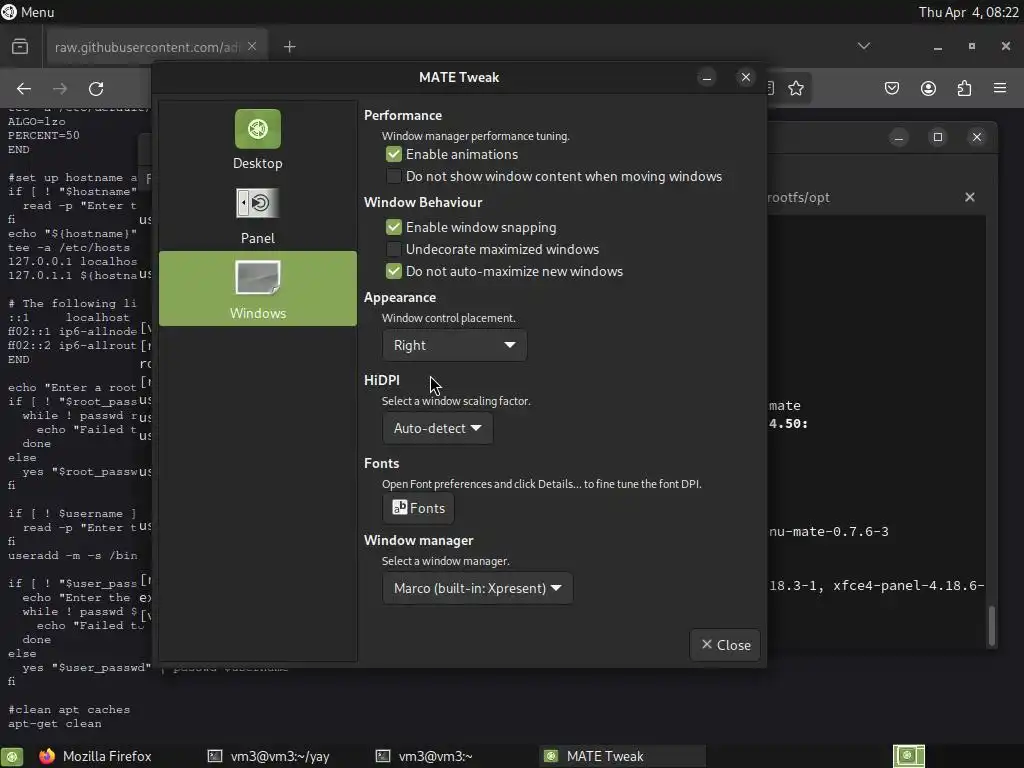Open the Panel section in MATE Tweak

pos(258,216)
